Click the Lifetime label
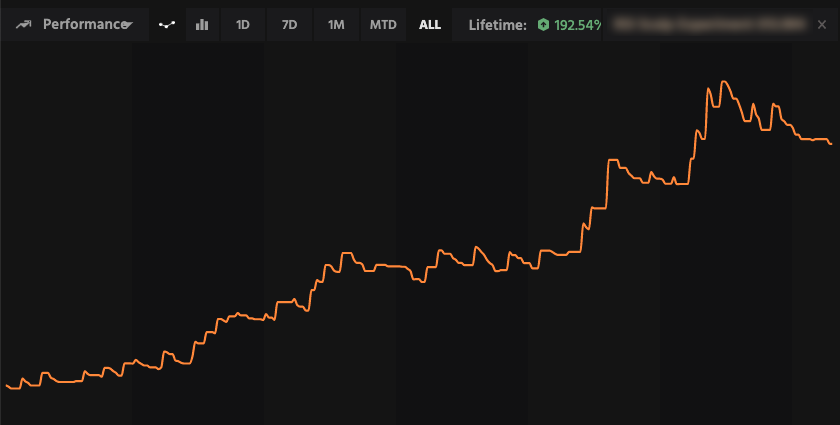Screen dimensions: 840x425 497,24
